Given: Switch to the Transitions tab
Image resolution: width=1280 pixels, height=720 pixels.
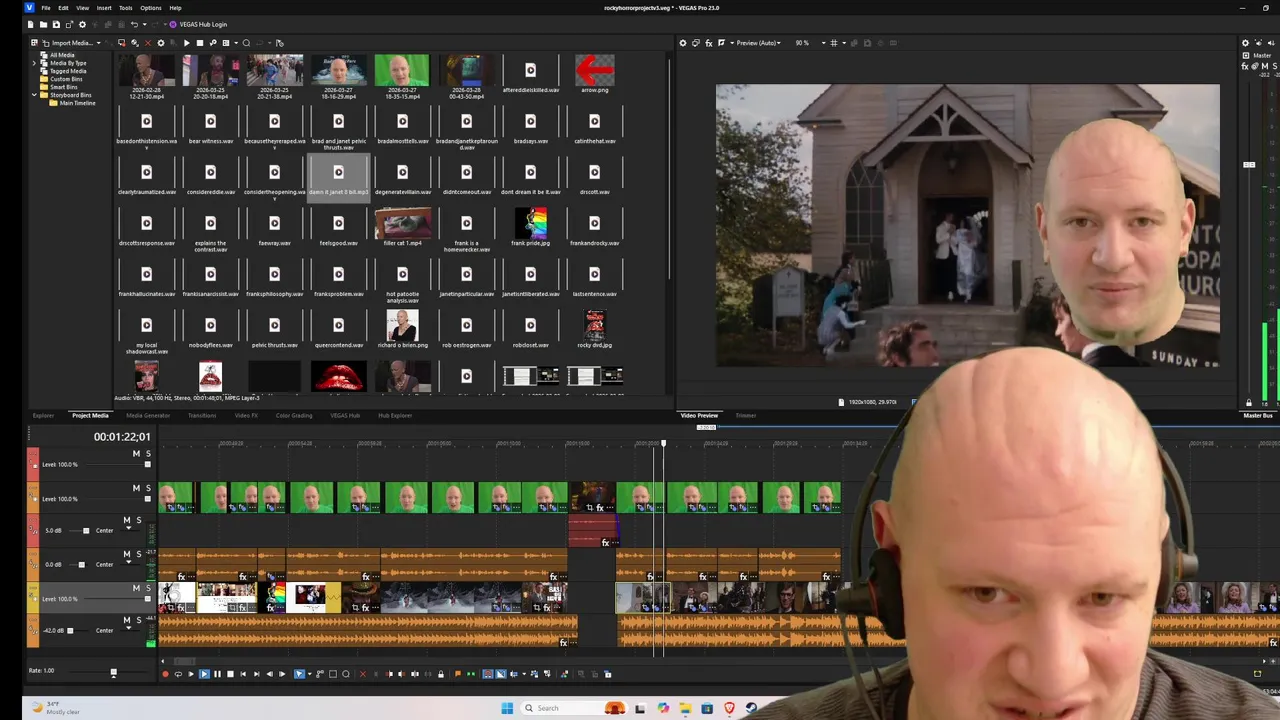Looking at the screenshot, I should (202, 415).
